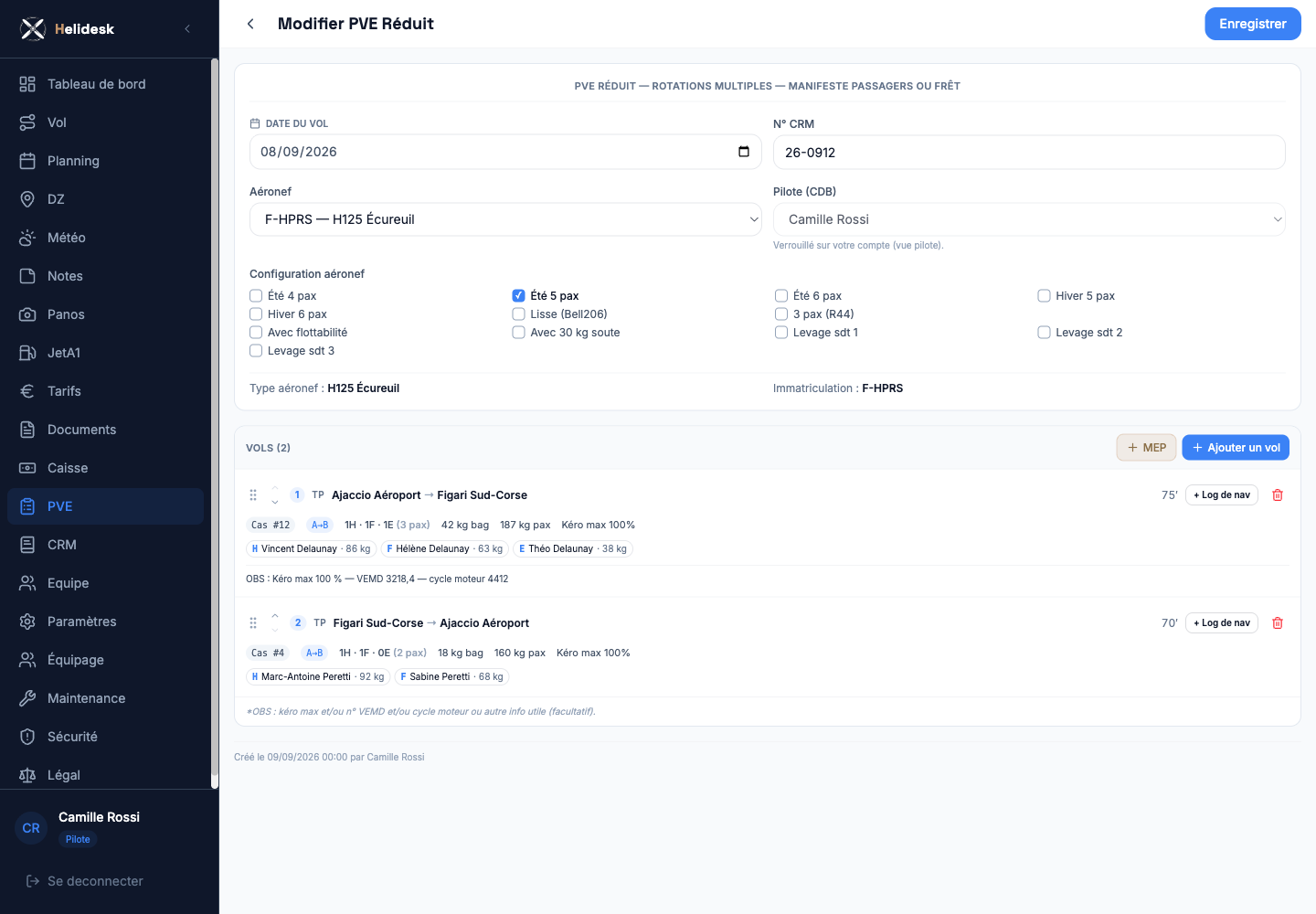Screen dimensions: 1316x914
Task: Uncheck the Été 5 pax configuration
Action: [518, 296]
